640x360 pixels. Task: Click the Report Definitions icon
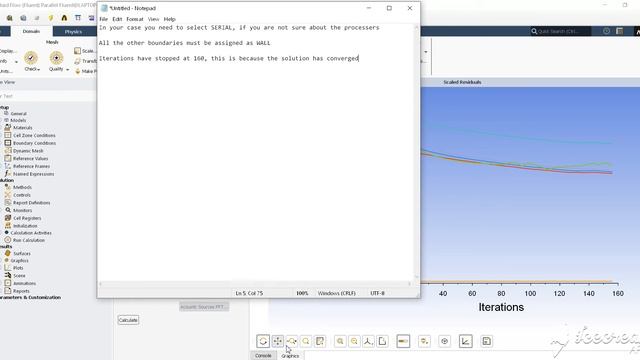[x=7, y=203]
